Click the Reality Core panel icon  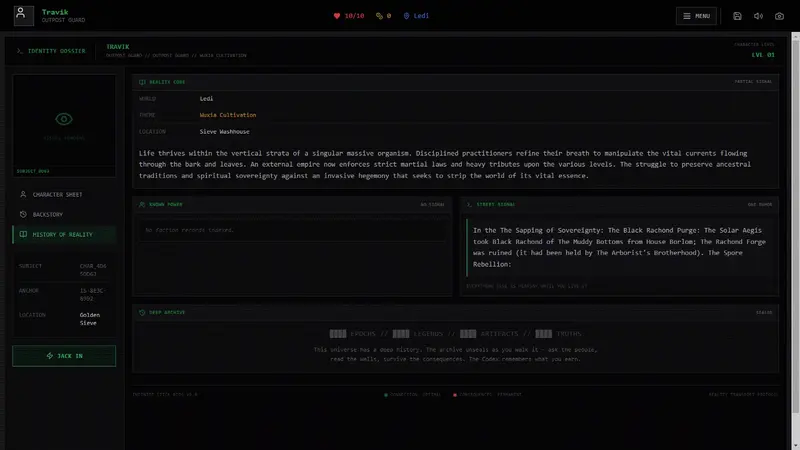pyautogui.click(x=142, y=82)
